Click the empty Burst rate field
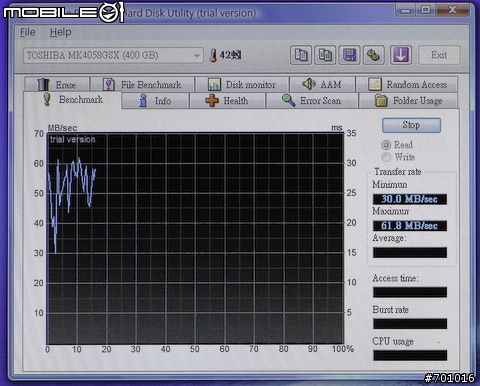This screenshot has height=386, width=480. [x=410, y=324]
